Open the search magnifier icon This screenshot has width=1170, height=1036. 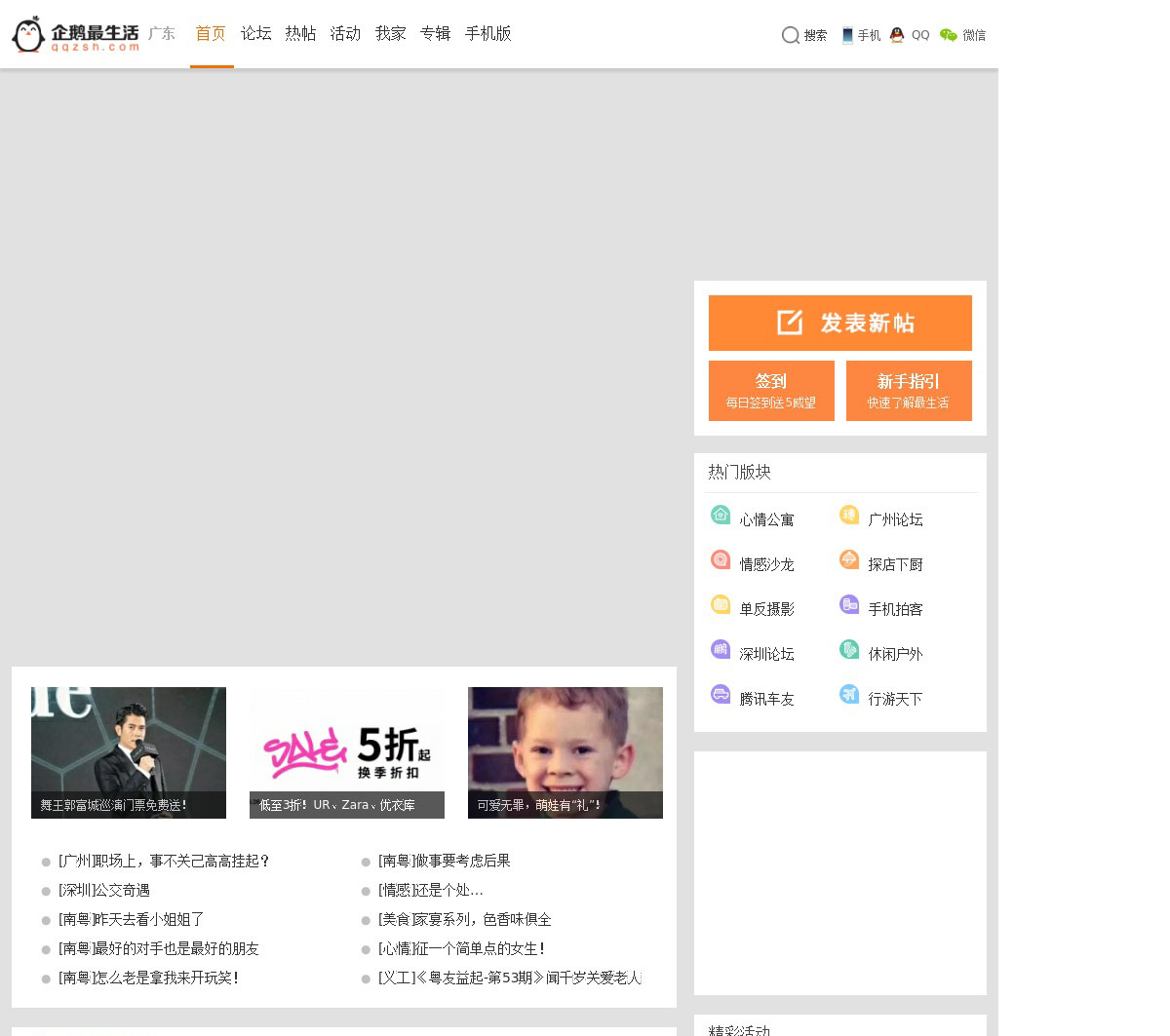[790, 35]
